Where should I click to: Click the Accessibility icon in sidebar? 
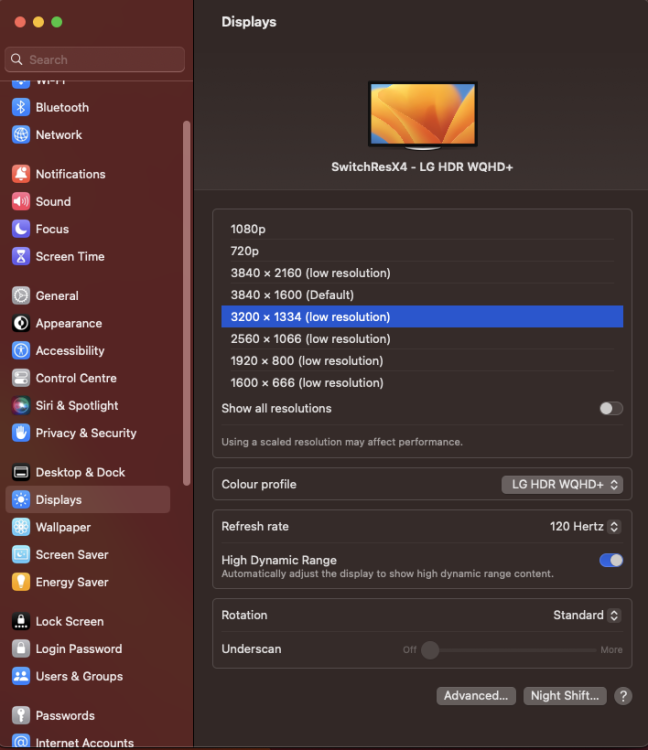pyautogui.click(x=21, y=351)
